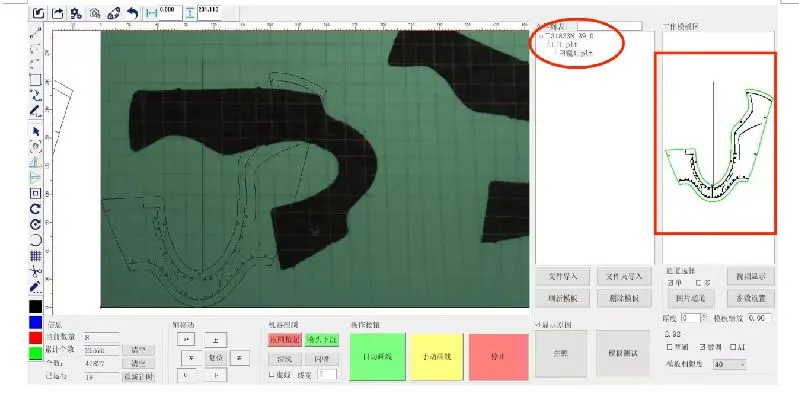Screen dimensions: 799x394
Task: Open the dropdown showing value 40
Action: coord(730,364)
